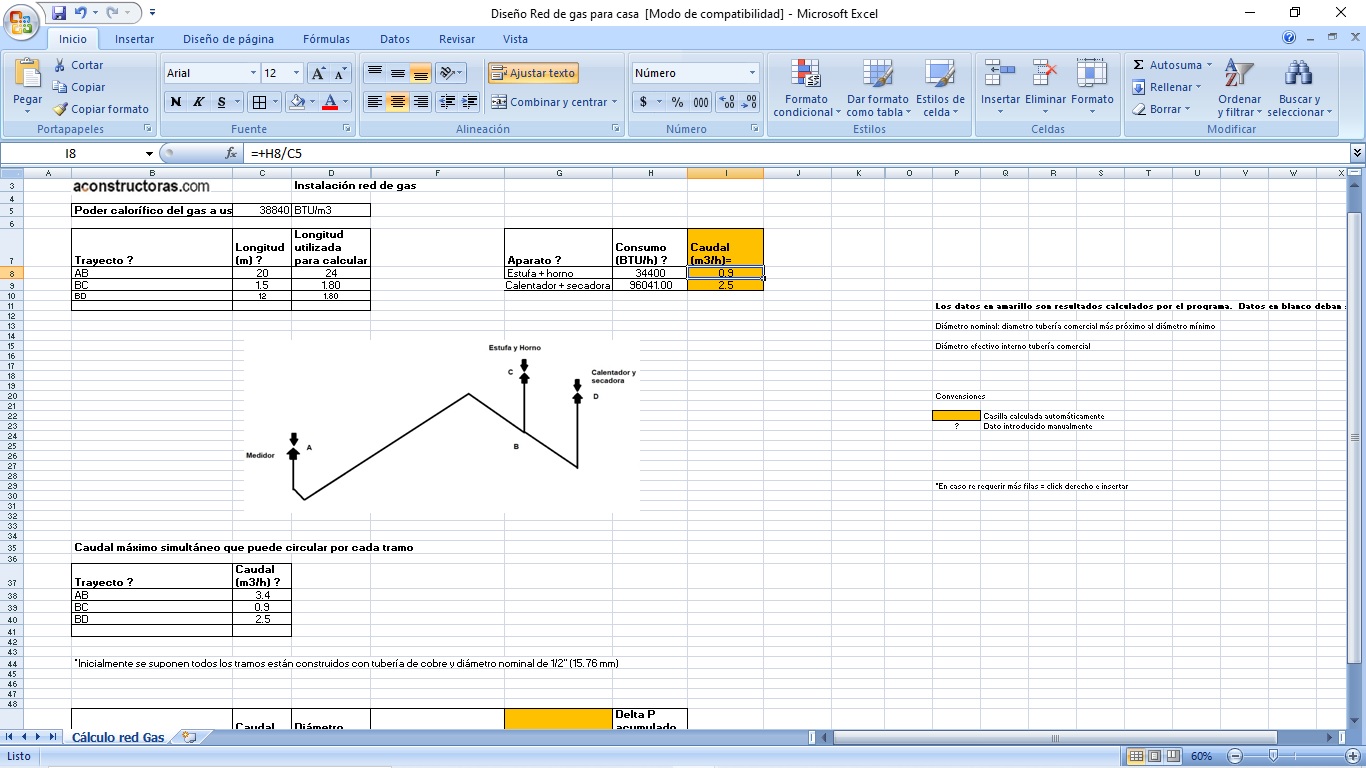
Task: Save the workbook from quick access toolbar
Action: [59, 13]
